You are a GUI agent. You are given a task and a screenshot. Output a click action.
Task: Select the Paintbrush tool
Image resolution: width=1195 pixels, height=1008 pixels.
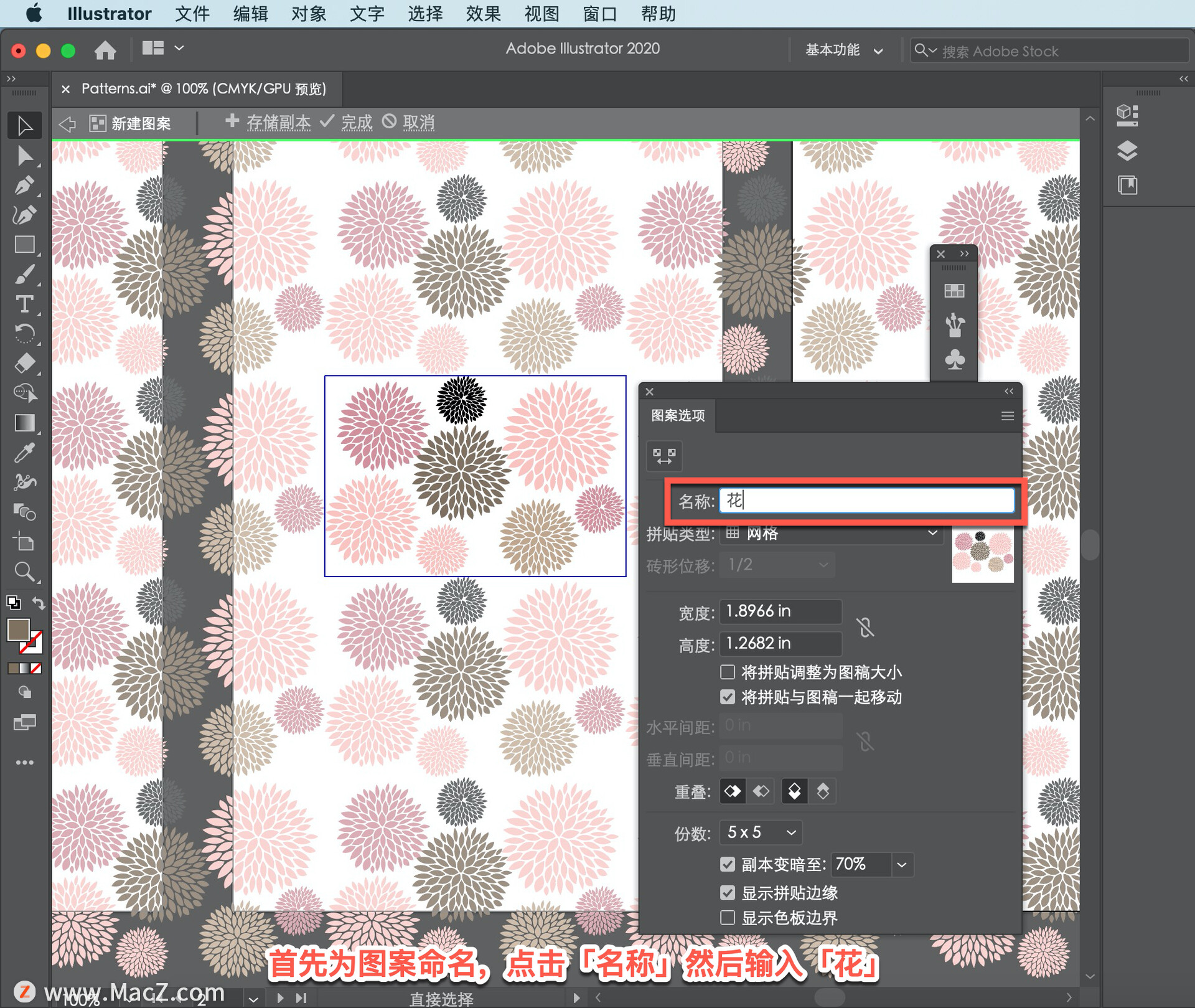(x=25, y=275)
